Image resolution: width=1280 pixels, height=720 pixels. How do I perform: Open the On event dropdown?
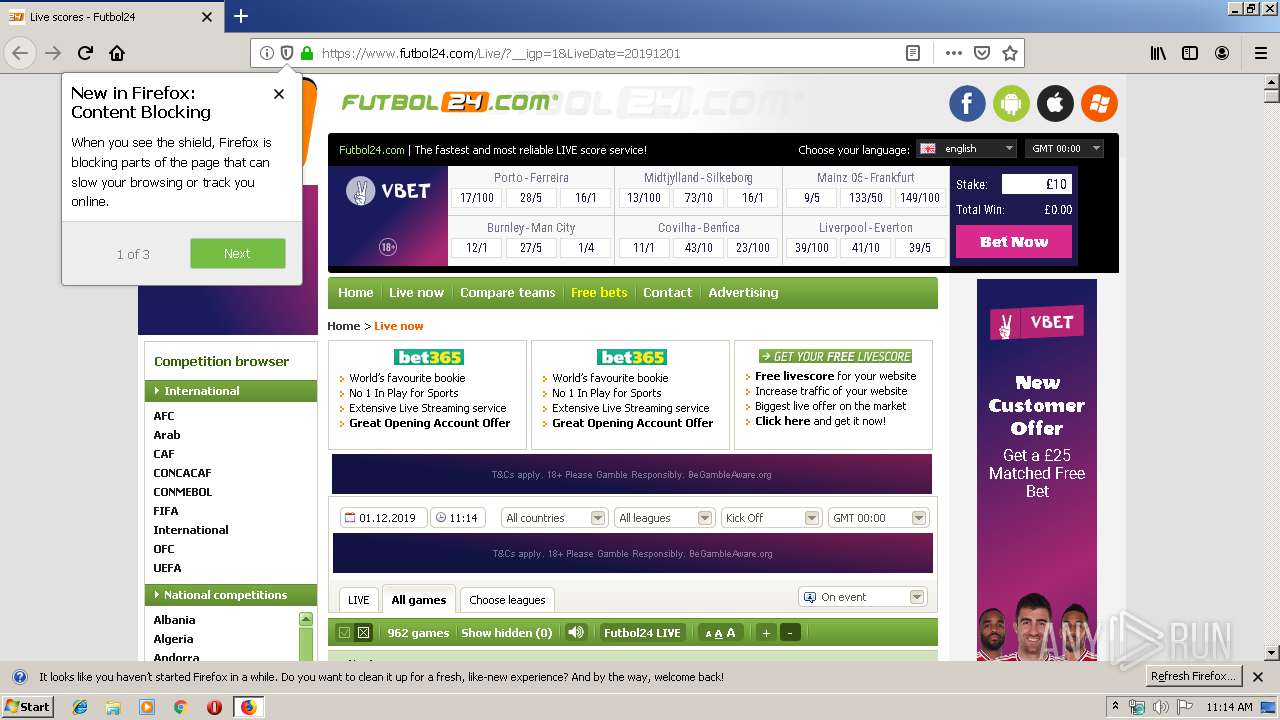[863, 597]
